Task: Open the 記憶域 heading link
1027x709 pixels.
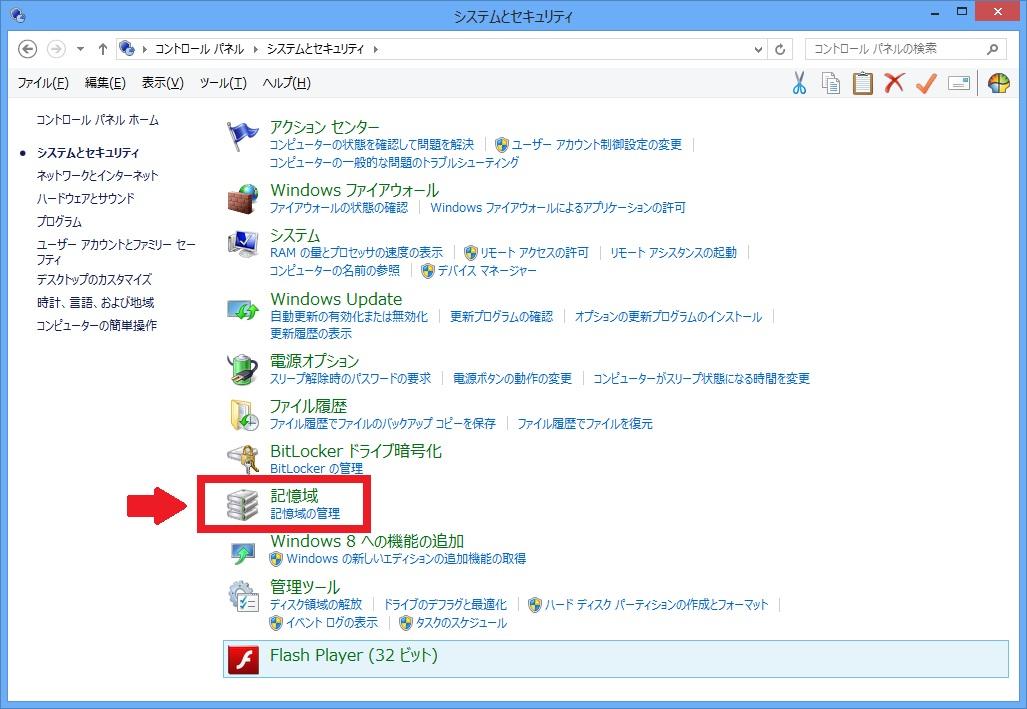Action: (x=294, y=496)
